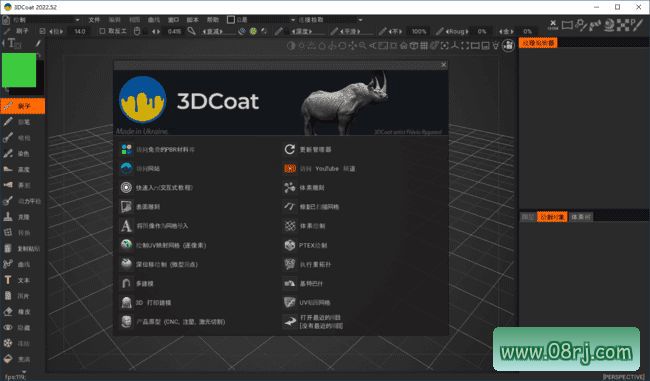Click the voxel sculpting icon

pos(290,187)
